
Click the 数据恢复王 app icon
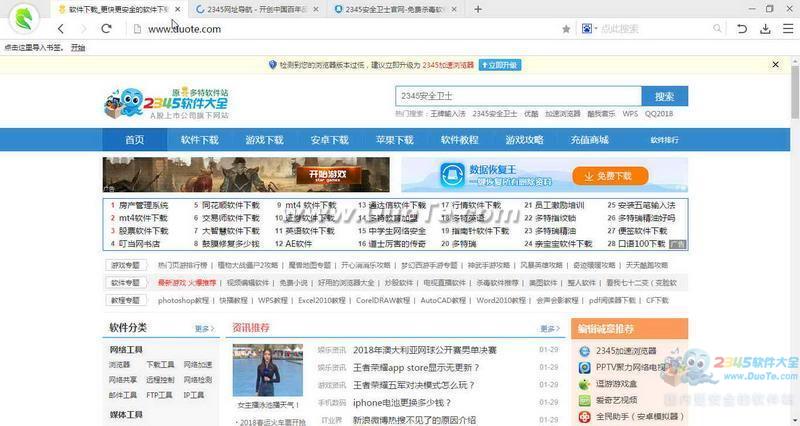click(452, 175)
